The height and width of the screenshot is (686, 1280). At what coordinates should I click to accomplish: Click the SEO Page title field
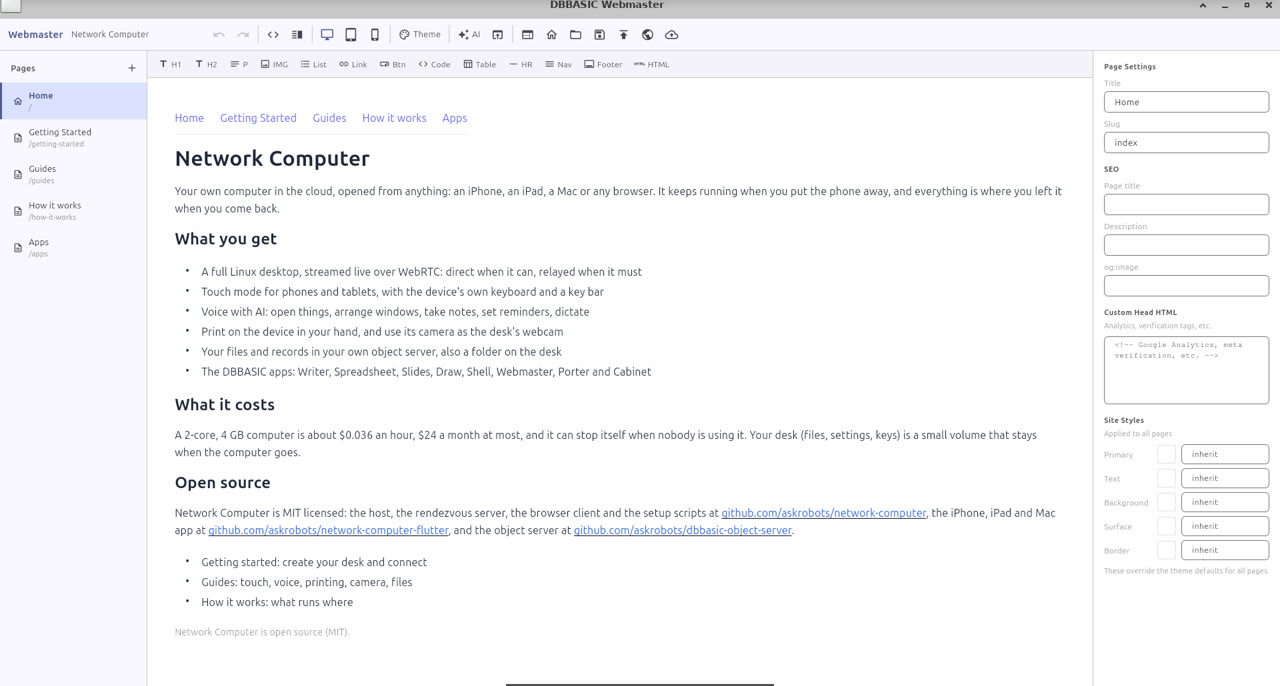[x=1186, y=204]
